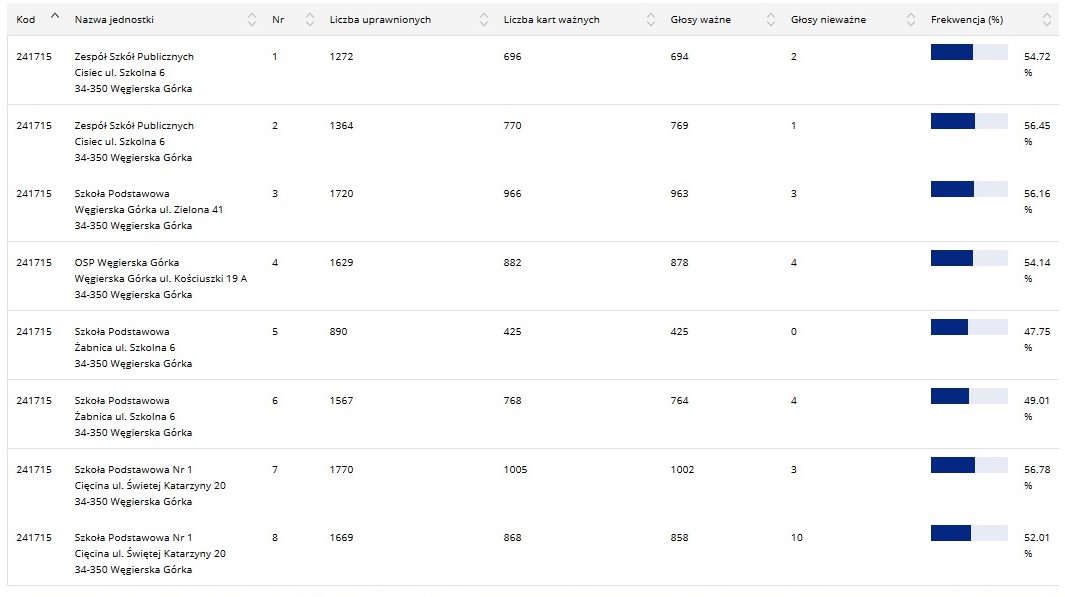Screen dimensions: 1065x597
Task: Click valid cards value 1005
Action: [515, 470]
